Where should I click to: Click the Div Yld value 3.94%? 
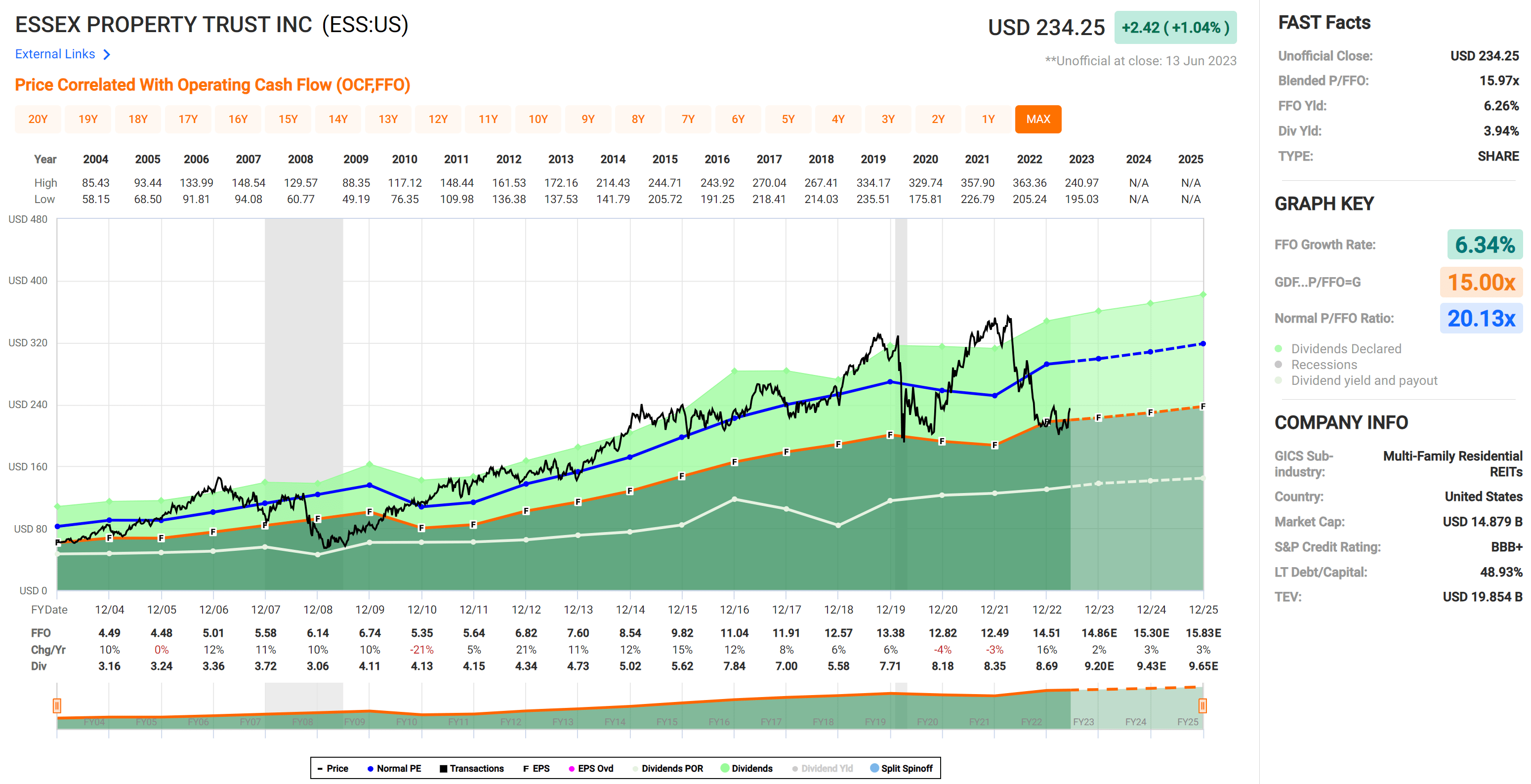coord(1501,131)
